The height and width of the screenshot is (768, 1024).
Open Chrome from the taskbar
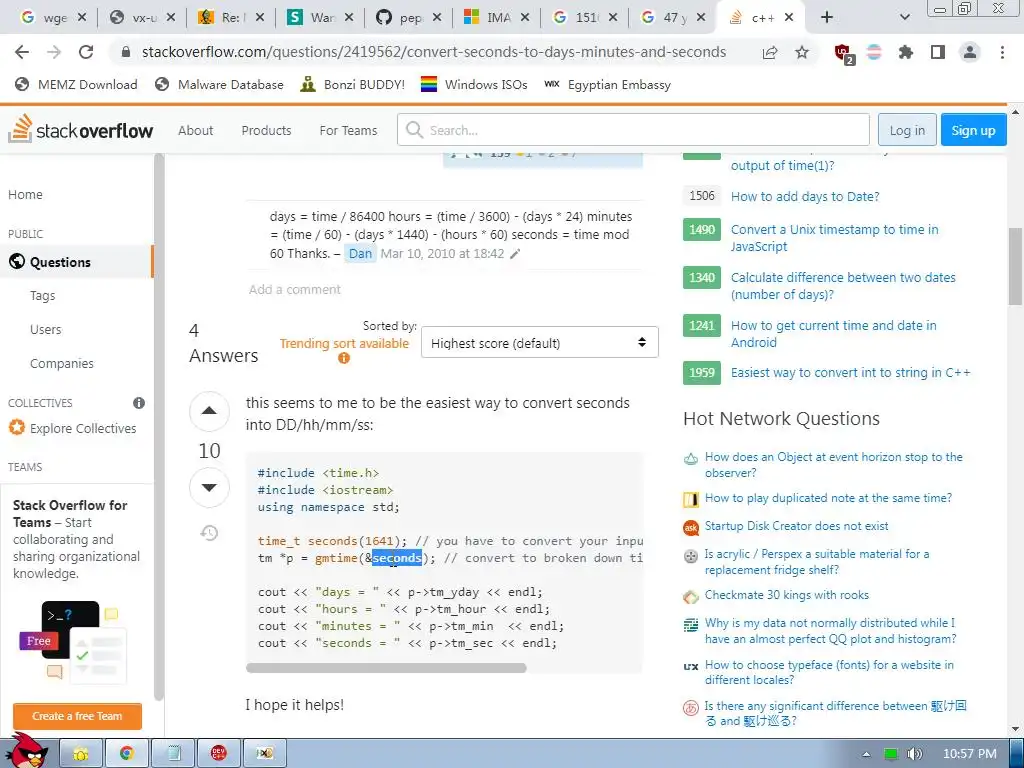127,753
